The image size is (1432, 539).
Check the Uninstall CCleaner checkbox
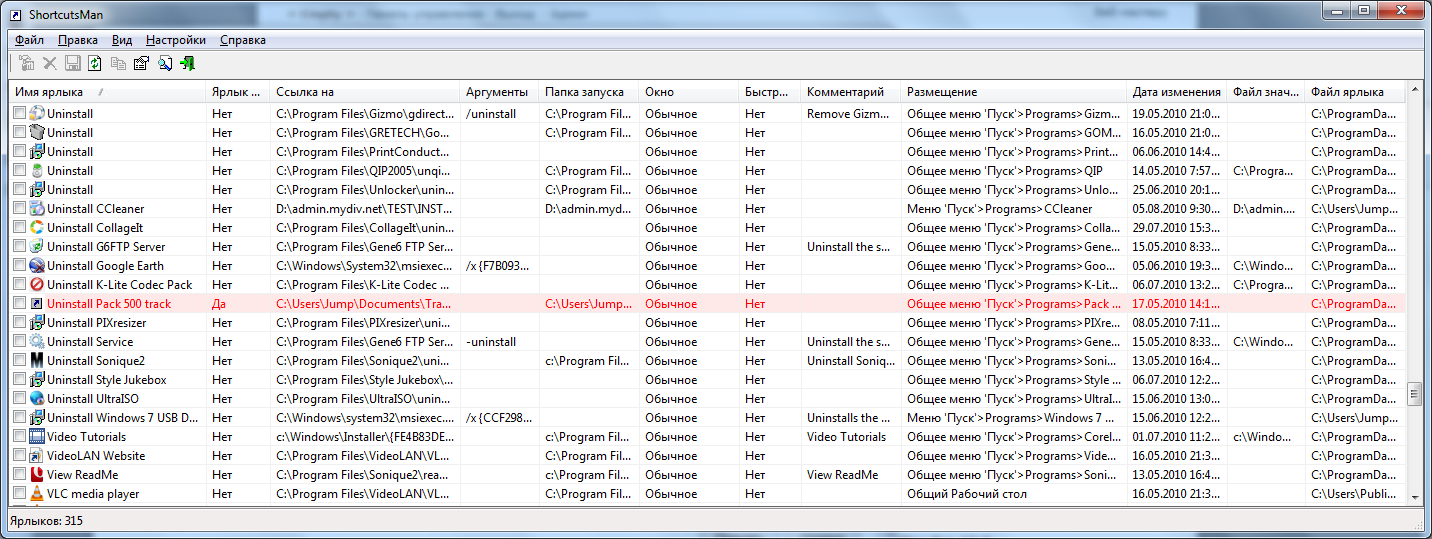[19, 209]
